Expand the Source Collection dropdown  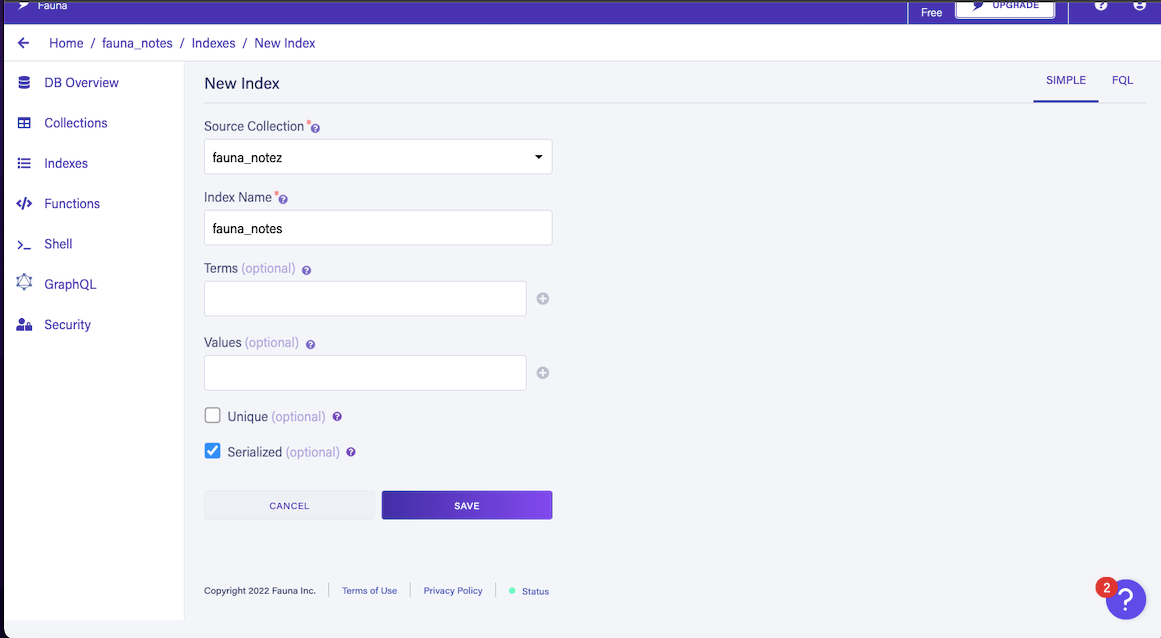click(x=378, y=157)
